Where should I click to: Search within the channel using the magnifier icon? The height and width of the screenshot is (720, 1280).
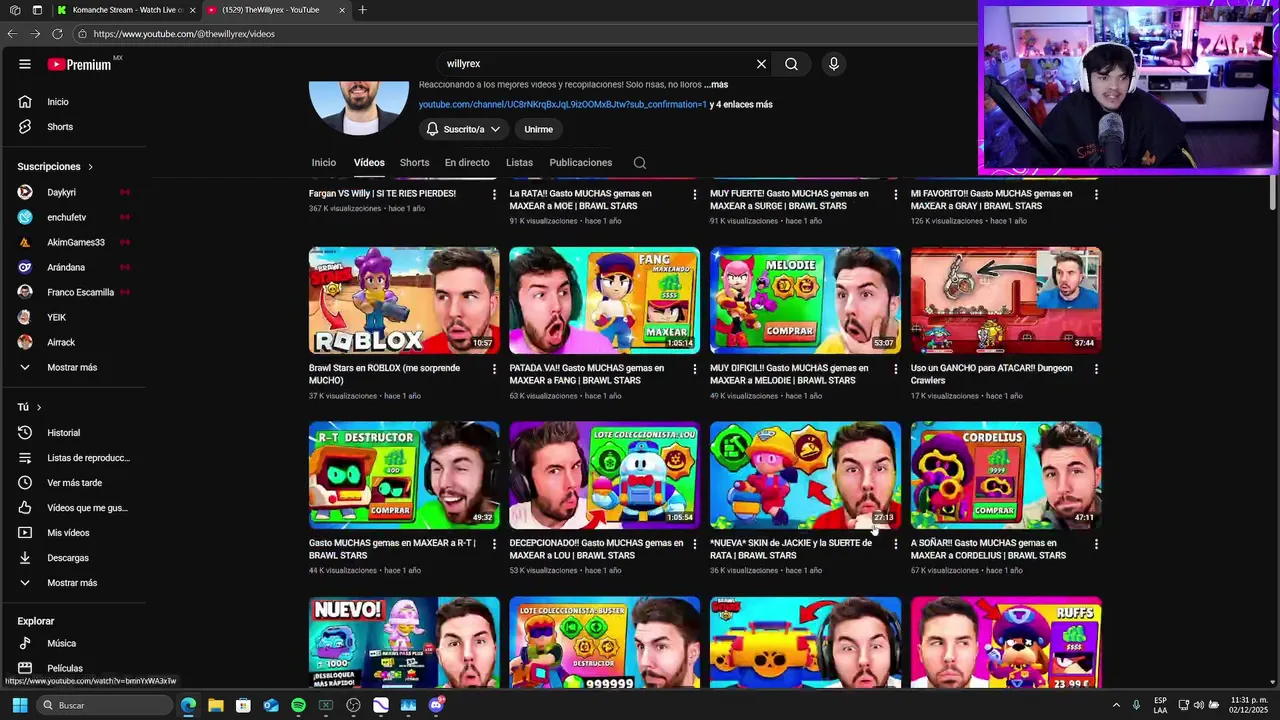[640, 163]
